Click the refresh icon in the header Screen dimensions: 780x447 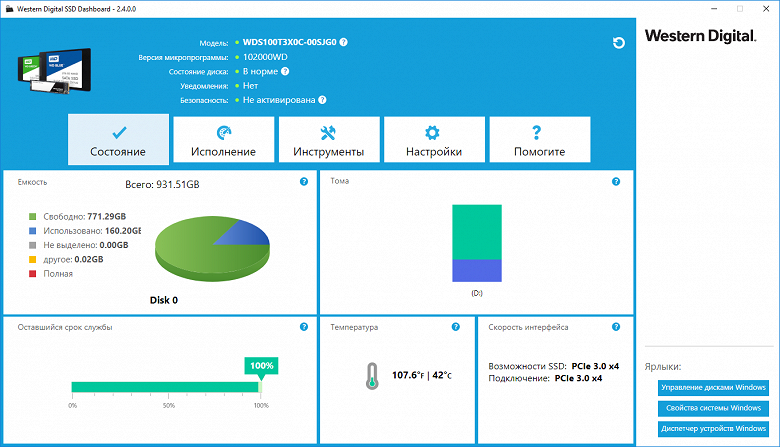point(618,43)
